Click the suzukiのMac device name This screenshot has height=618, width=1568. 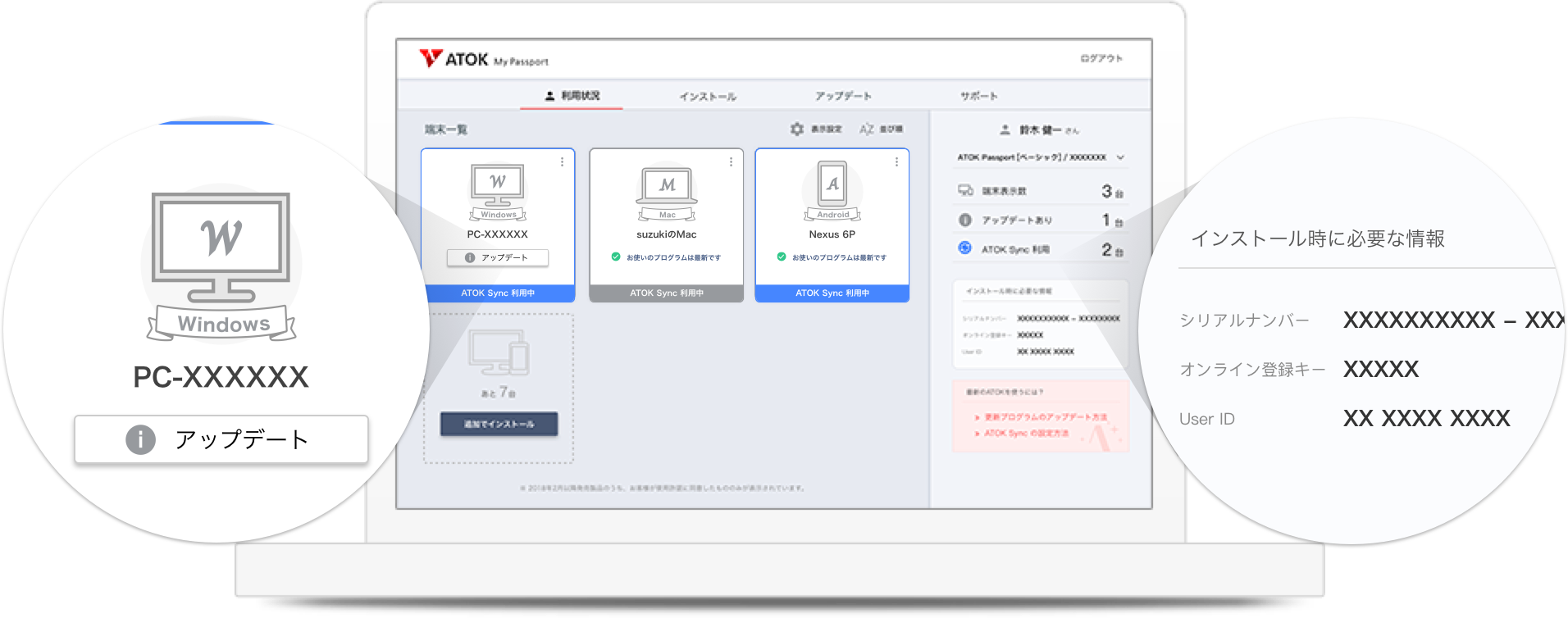point(667,234)
